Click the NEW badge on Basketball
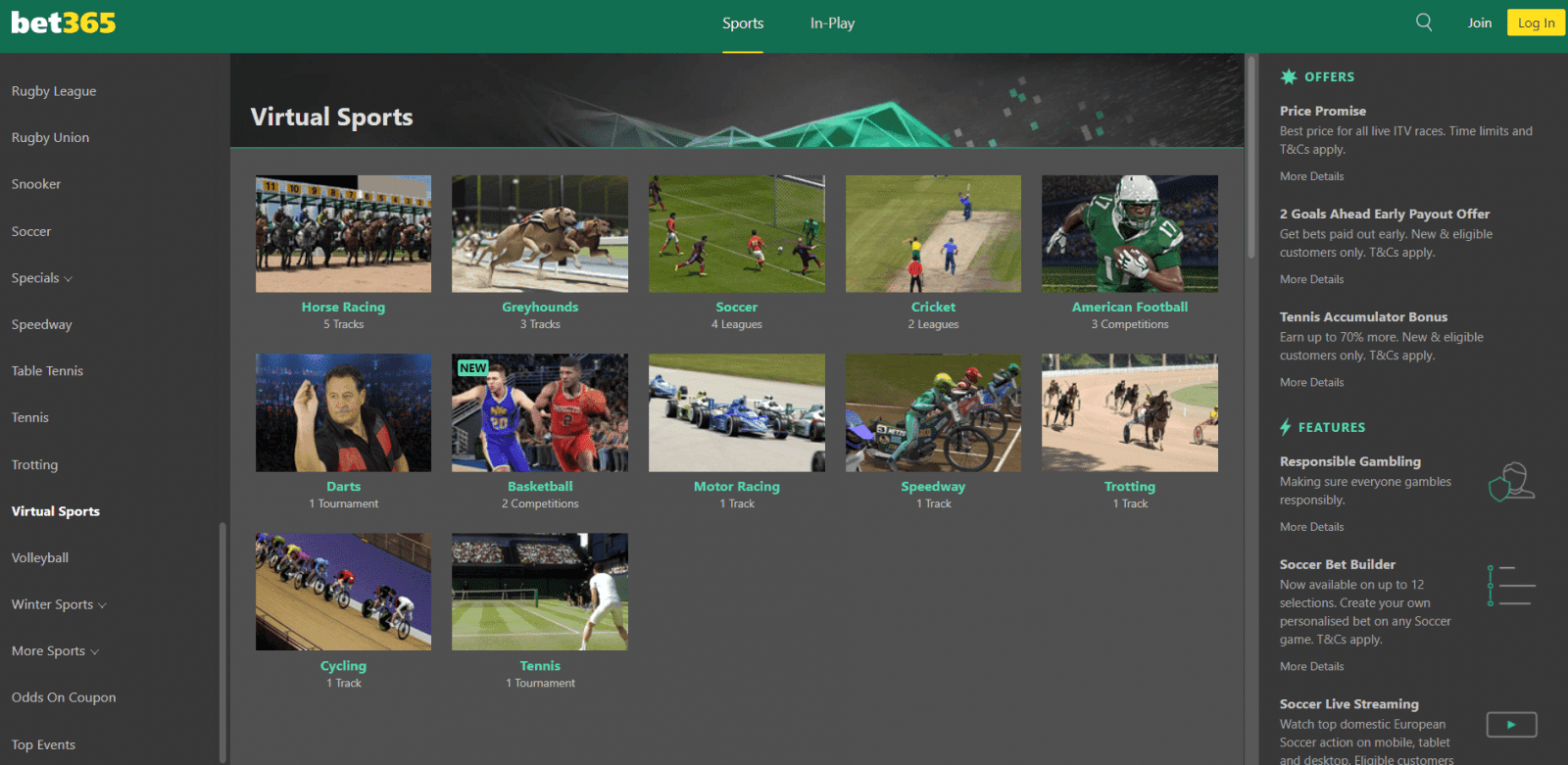 [473, 368]
